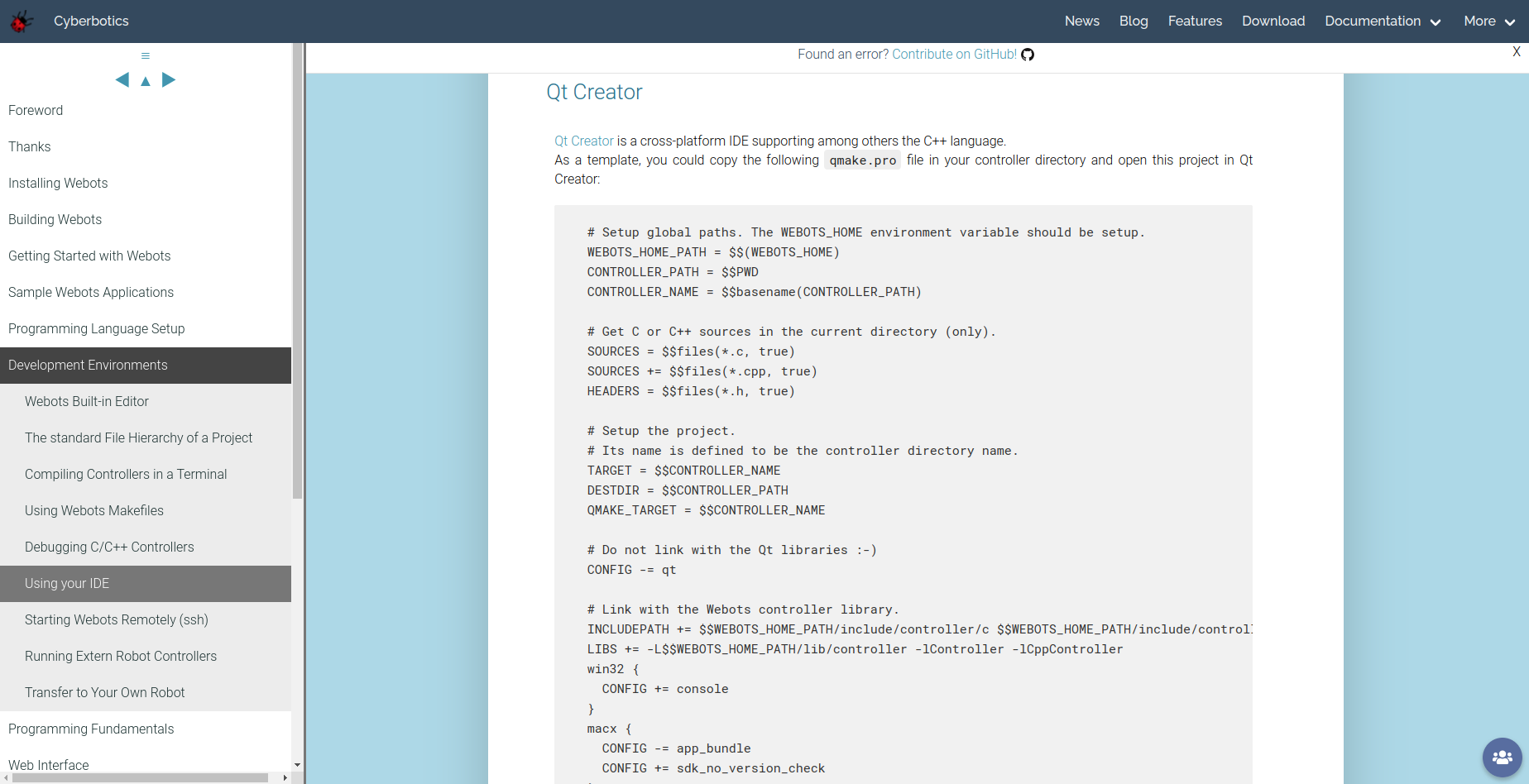Open the community chat floating button
Viewport: 1529px width, 784px height.
click(x=1503, y=758)
